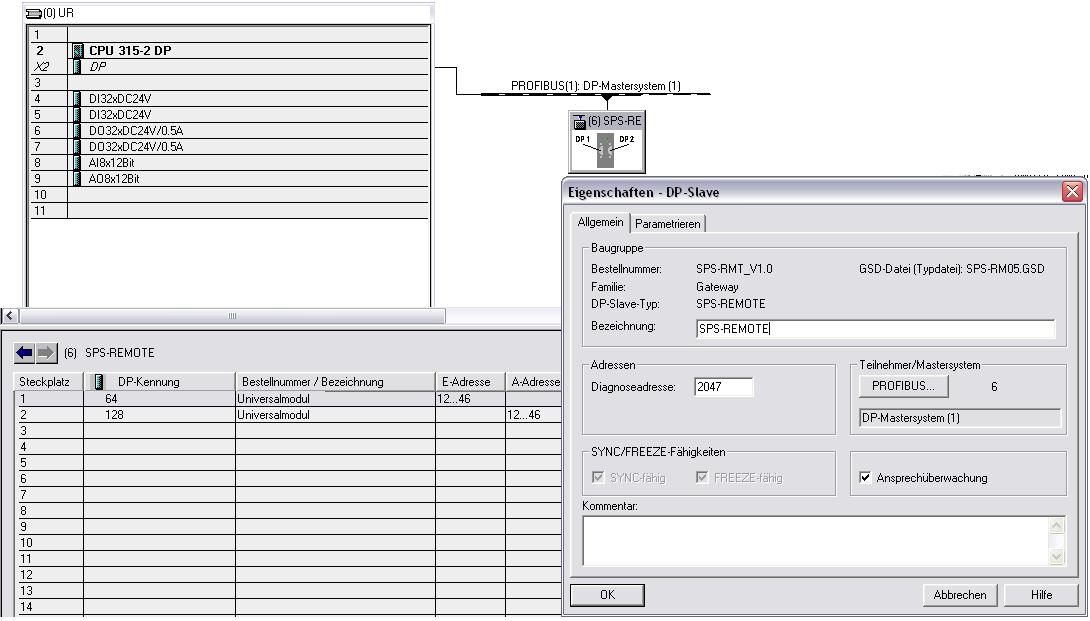Click the gray forward navigation arrow
Image resolution: width=1090 pixels, height=621 pixels.
pyautogui.click(x=46, y=353)
